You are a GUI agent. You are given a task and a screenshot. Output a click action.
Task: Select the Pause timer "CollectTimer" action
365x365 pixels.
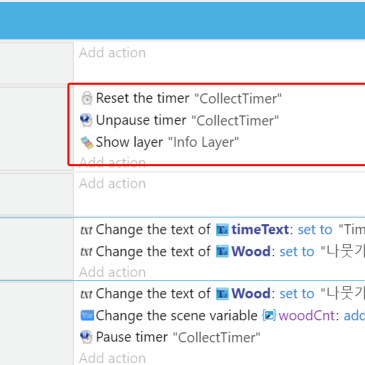tap(170, 337)
